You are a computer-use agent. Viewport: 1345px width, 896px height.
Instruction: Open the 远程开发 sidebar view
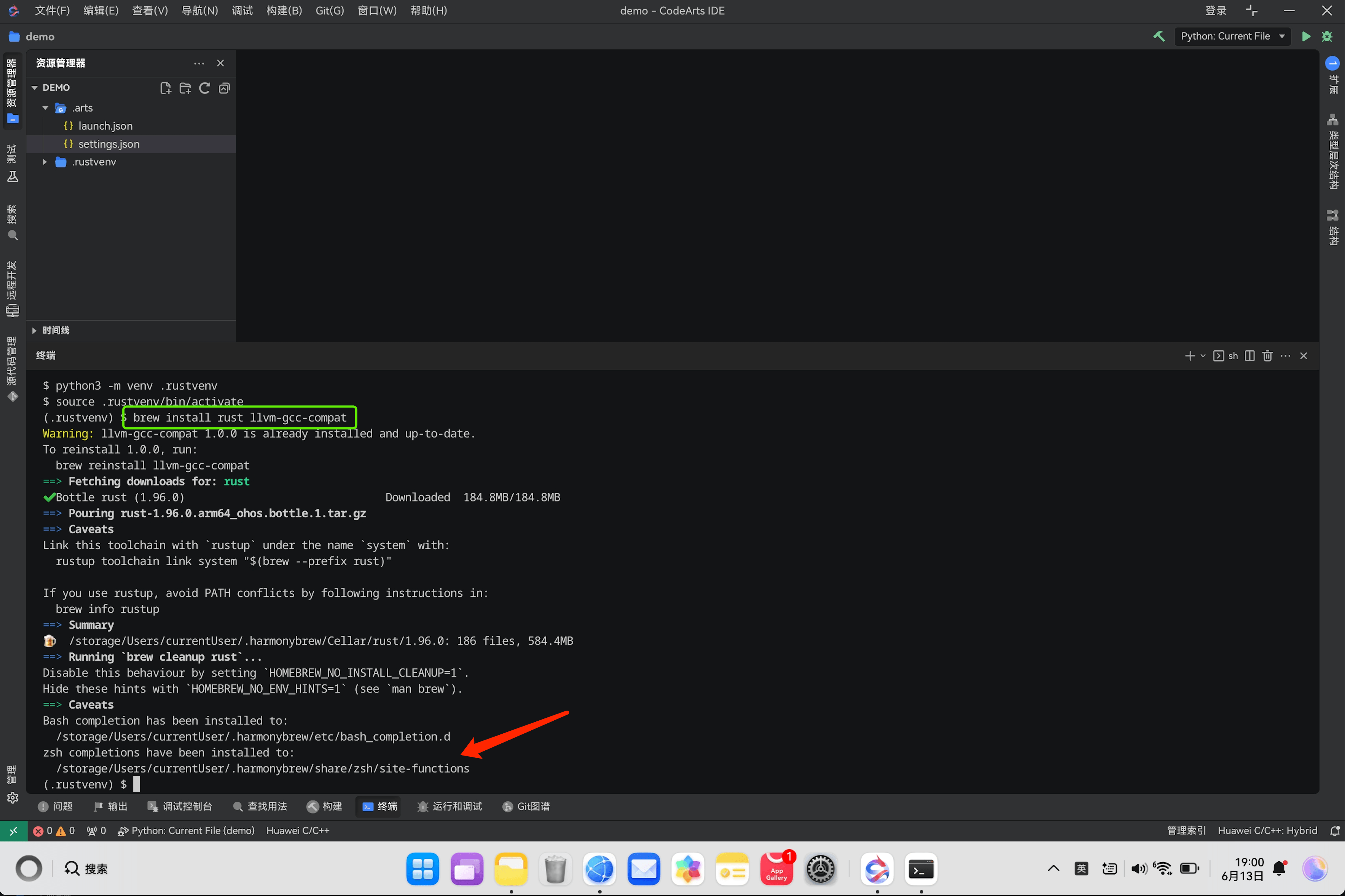coord(12,289)
